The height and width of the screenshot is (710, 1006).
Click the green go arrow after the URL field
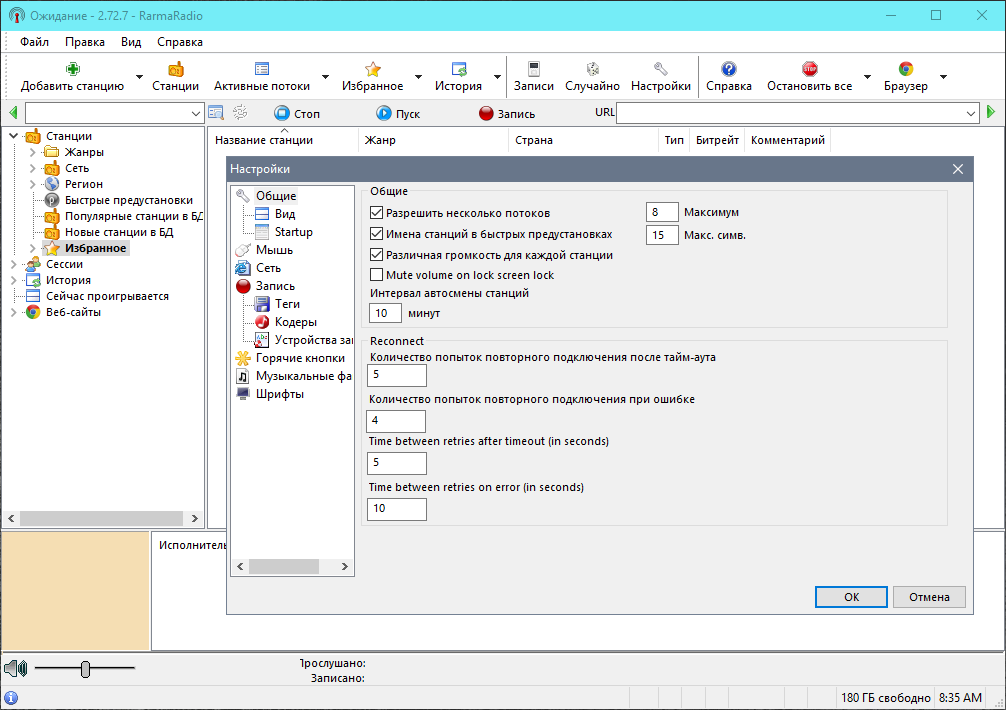pos(991,112)
